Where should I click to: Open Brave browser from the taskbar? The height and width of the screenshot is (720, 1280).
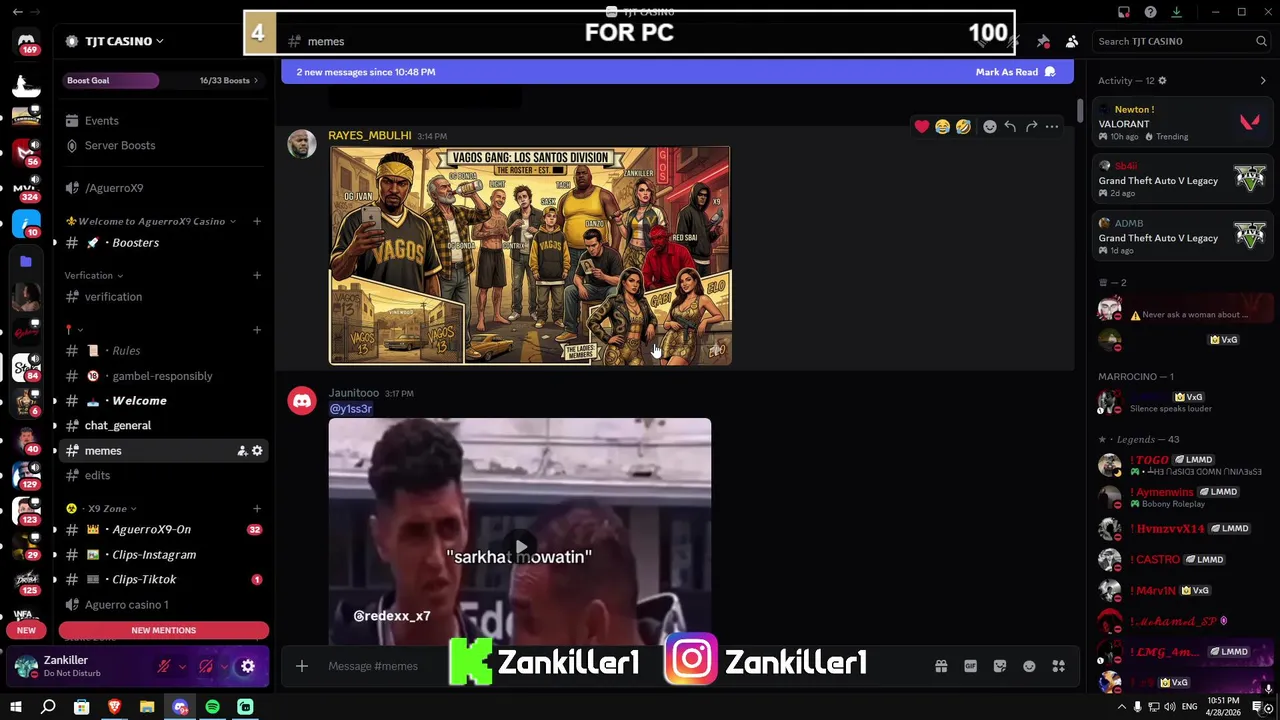tap(114, 707)
